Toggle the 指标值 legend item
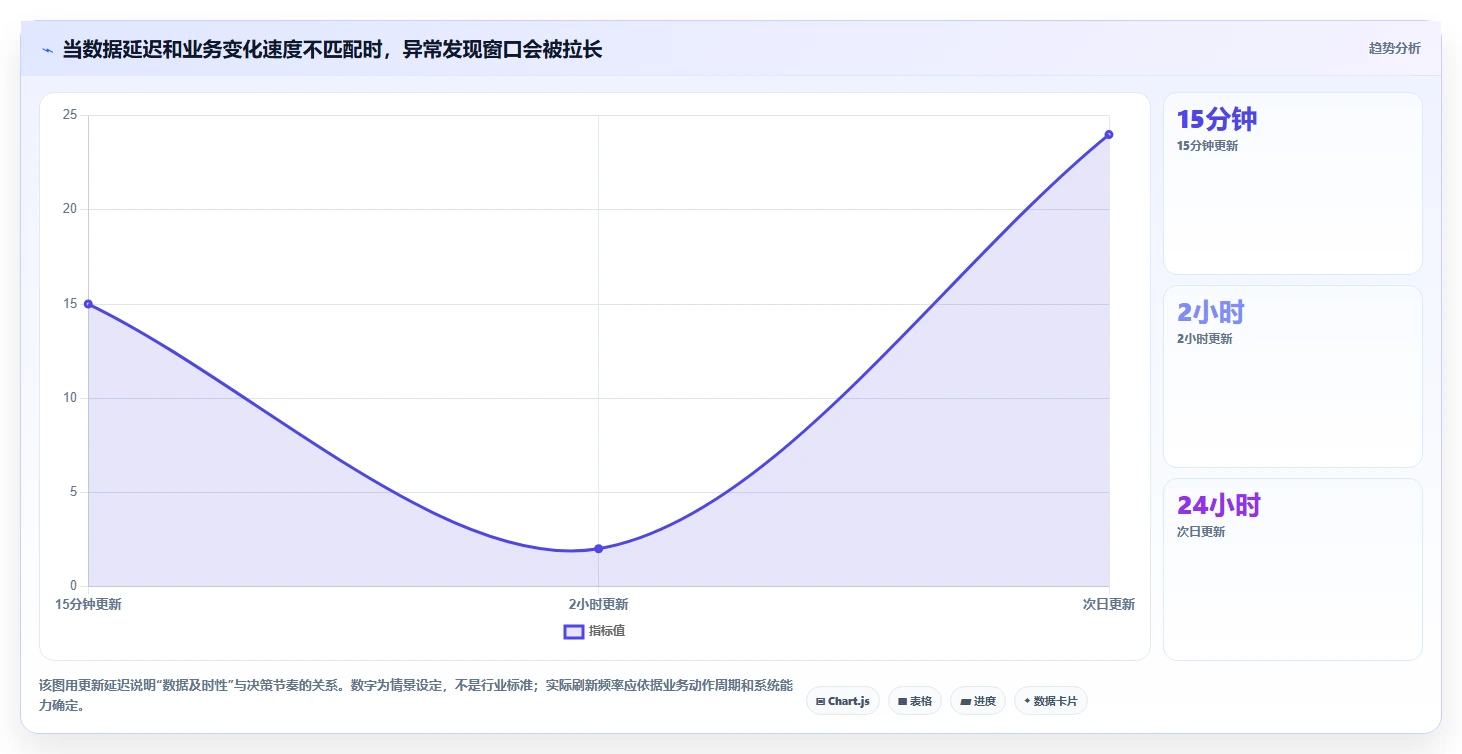The image size is (1462, 754). 595,631
